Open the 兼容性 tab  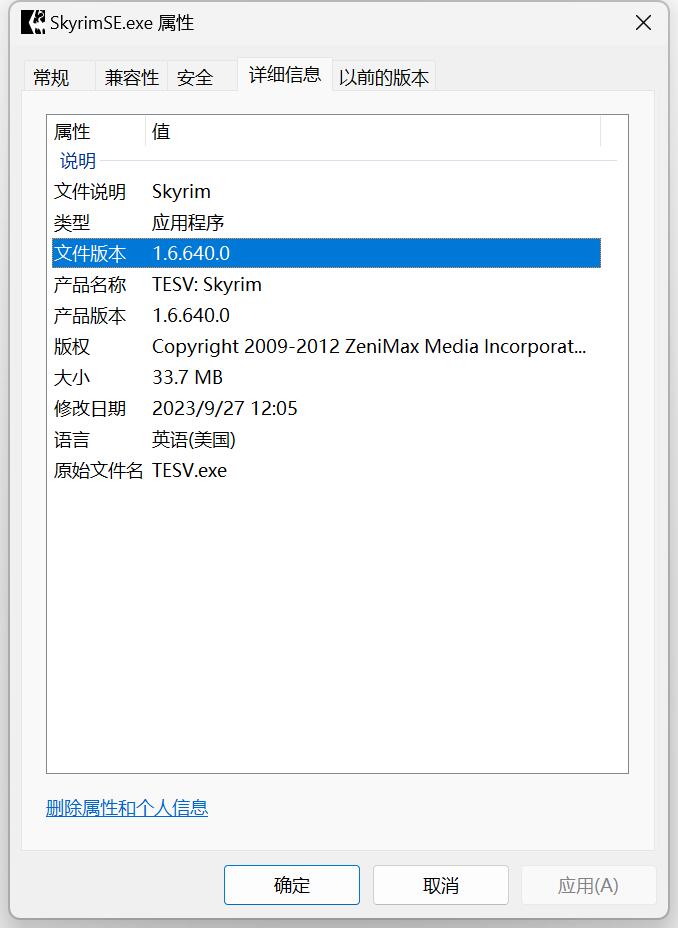point(131,77)
